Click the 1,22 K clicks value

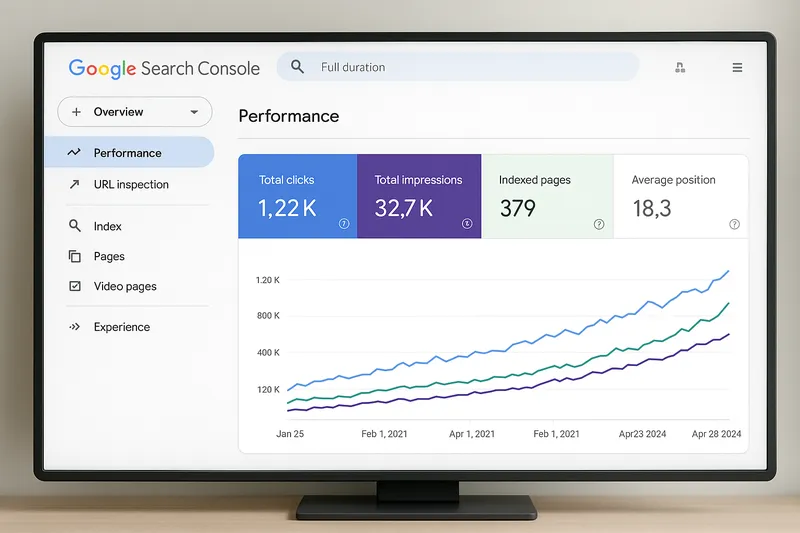click(287, 208)
